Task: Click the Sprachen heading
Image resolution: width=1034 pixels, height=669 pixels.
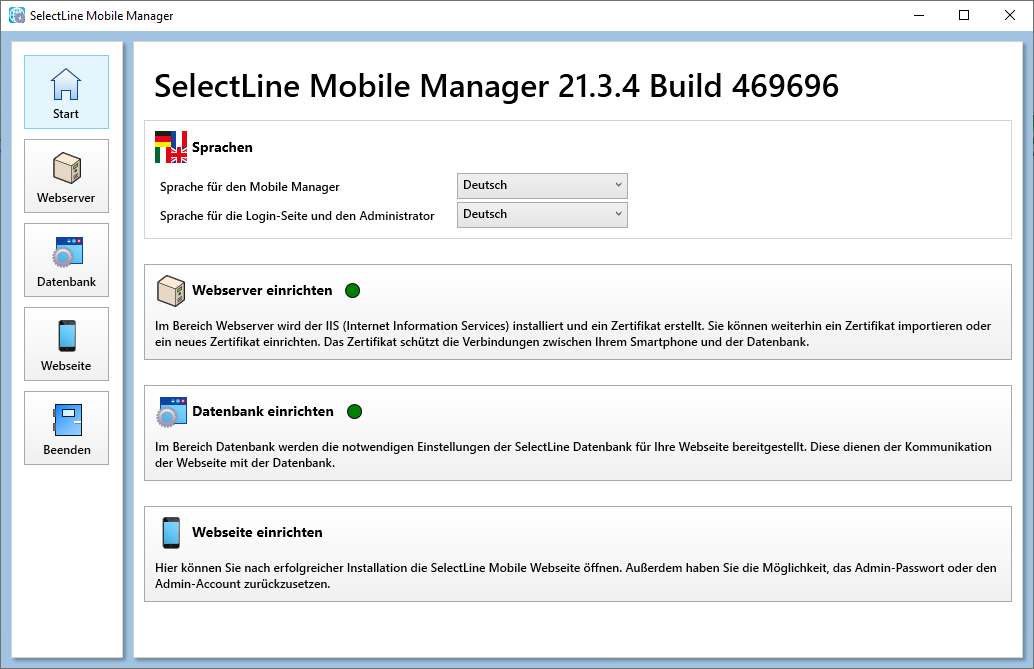Action: click(222, 147)
